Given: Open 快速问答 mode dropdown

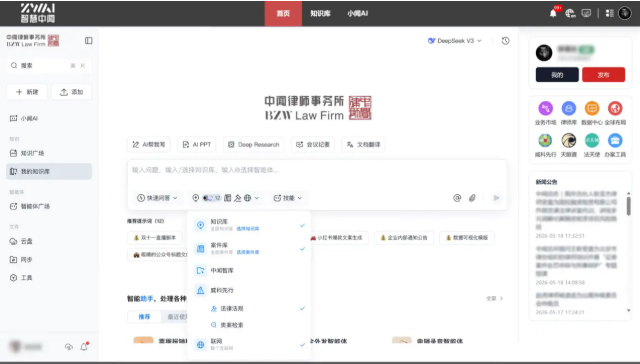Looking at the screenshot, I should [x=157, y=198].
